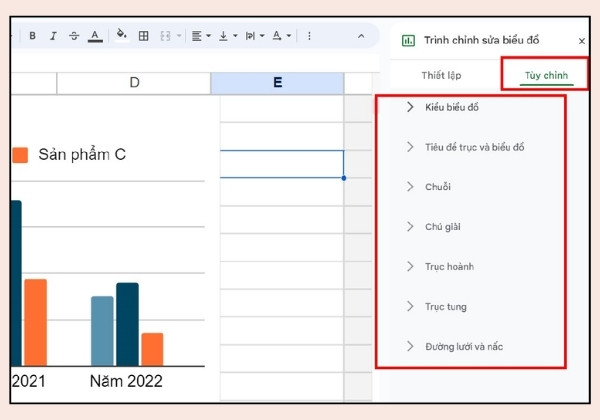Click the selected cell in column E
600x420 pixels.
pyautogui.click(x=282, y=164)
